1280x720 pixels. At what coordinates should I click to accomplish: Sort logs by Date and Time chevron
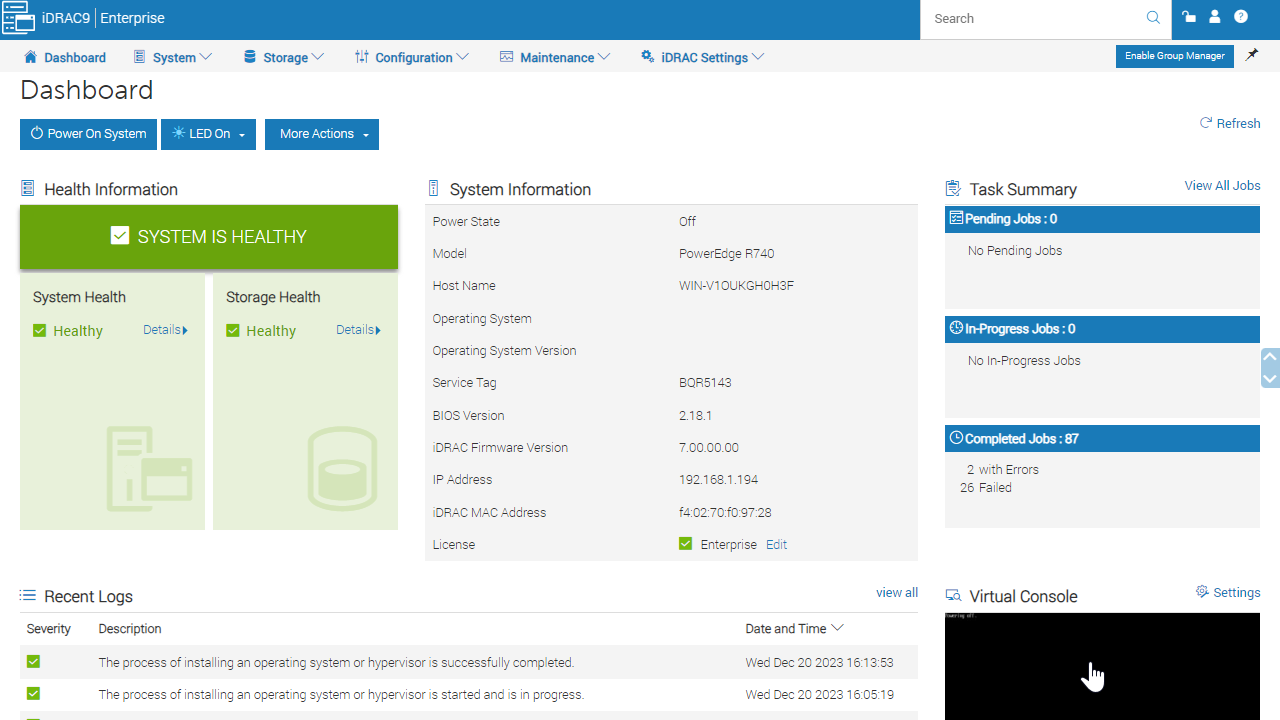coord(838,628)
